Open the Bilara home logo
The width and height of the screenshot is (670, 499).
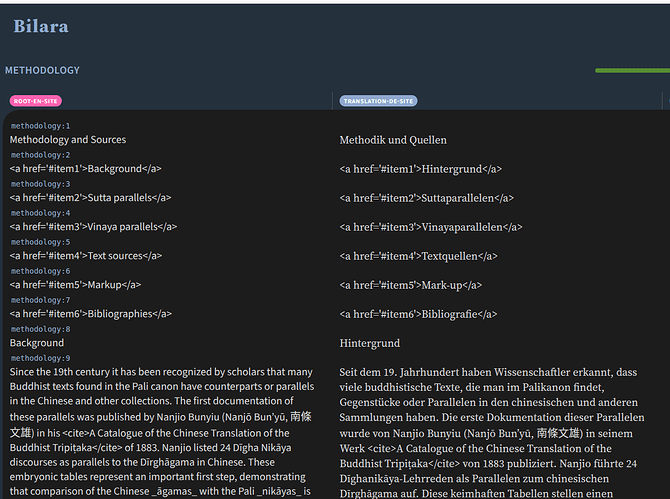tap(41, 26)
